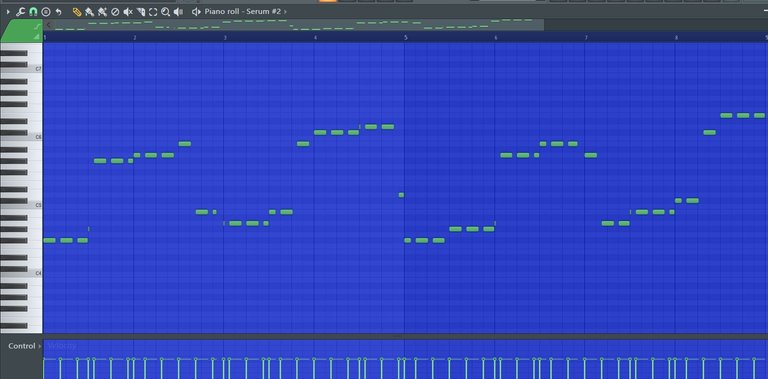Screen dimensions: 768x379
Task: Click the C5 piano key
Action: (21, 206)
